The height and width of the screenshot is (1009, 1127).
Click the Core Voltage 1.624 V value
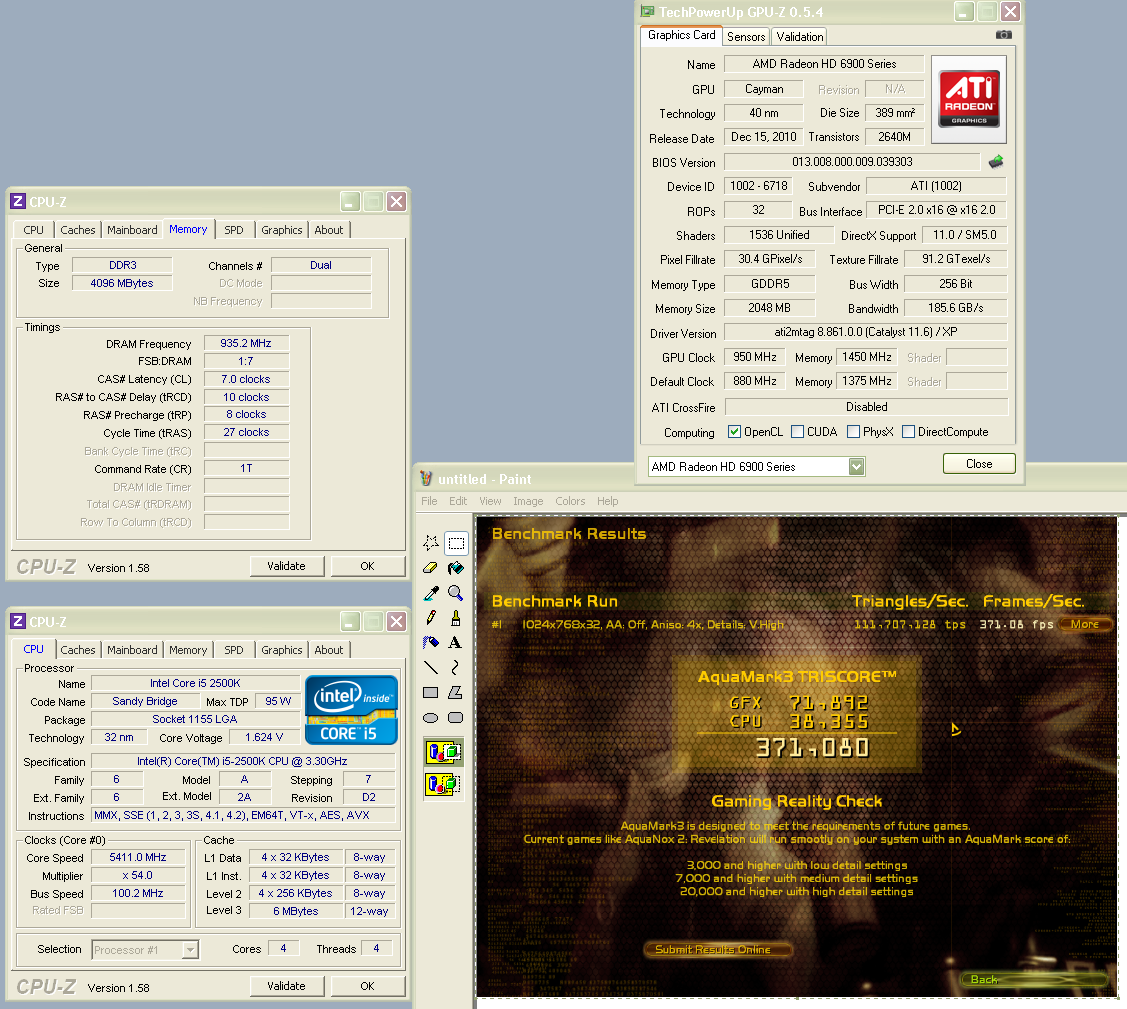[x=264, y=737]
